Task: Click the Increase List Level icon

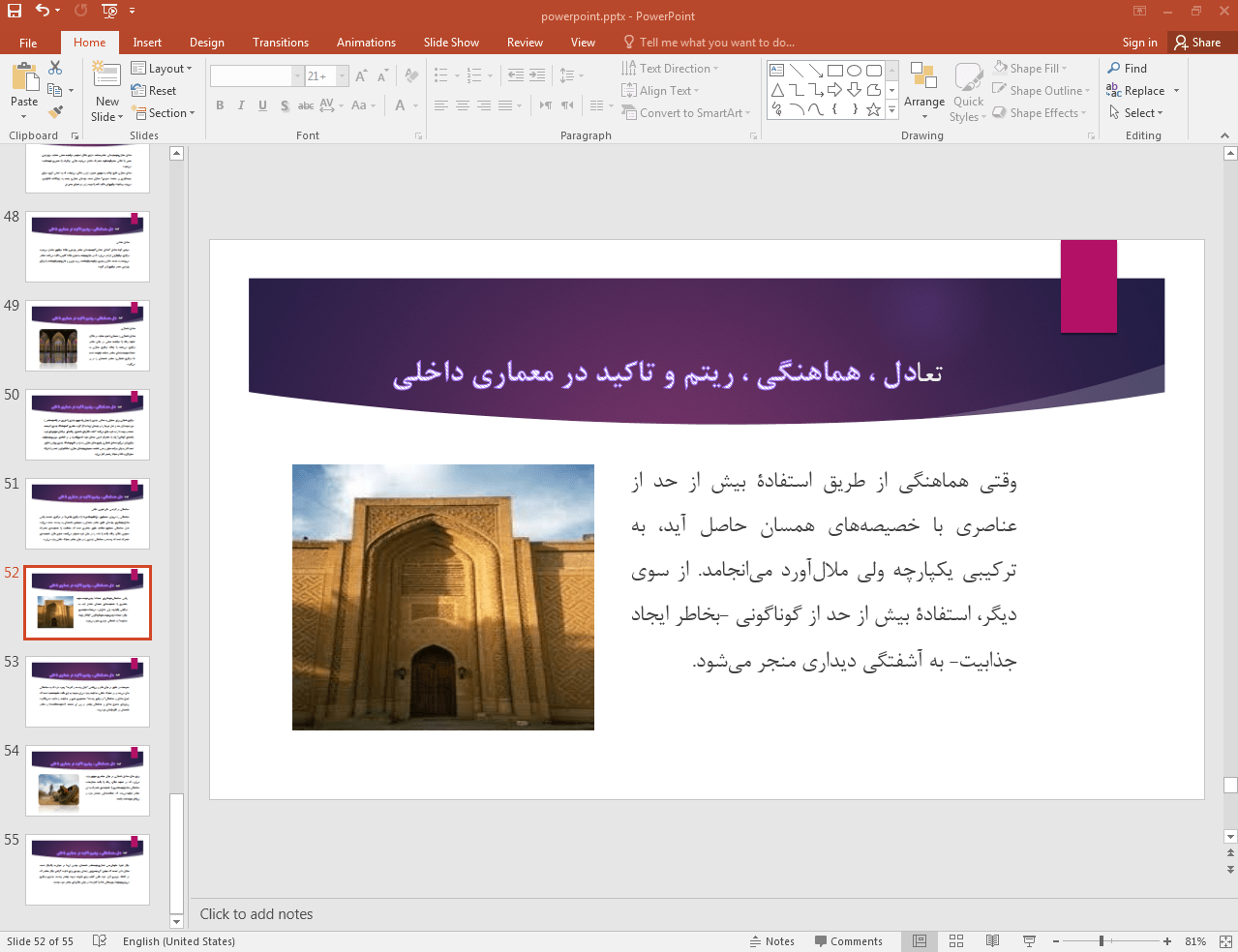Action: tap(537, 75)
